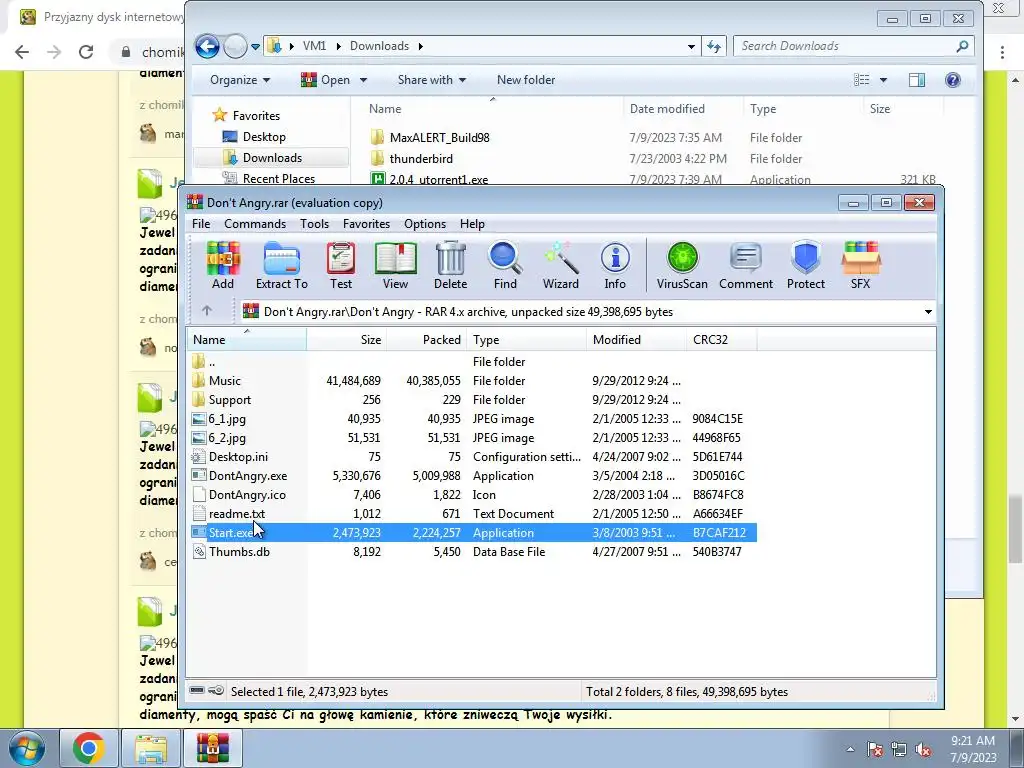This screenshot has height=768, width=1024.
Task: Open the Windows Start menu
Action: click(x=26, y=748)
